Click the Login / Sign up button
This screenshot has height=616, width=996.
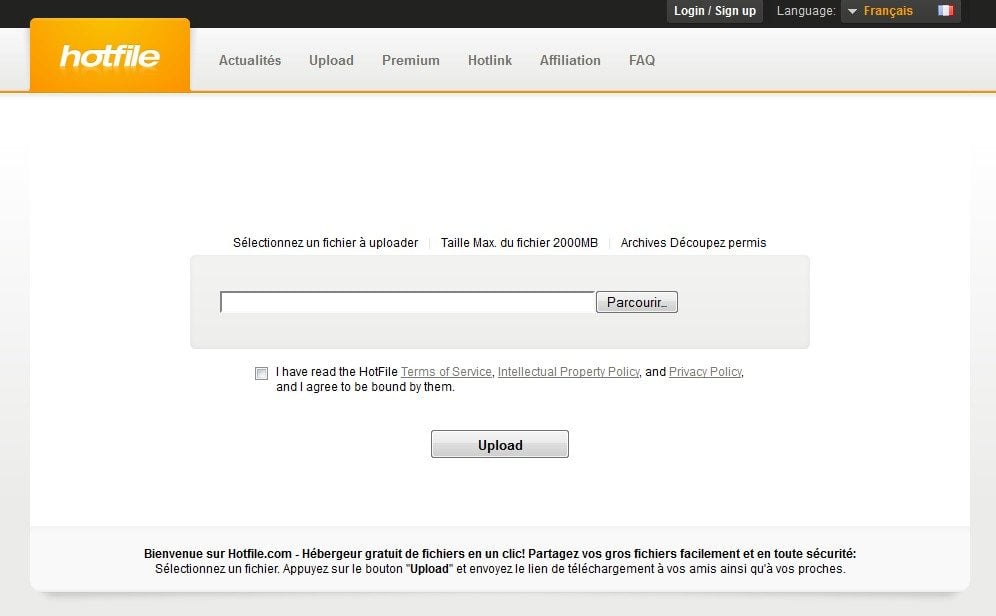(714, 11)
